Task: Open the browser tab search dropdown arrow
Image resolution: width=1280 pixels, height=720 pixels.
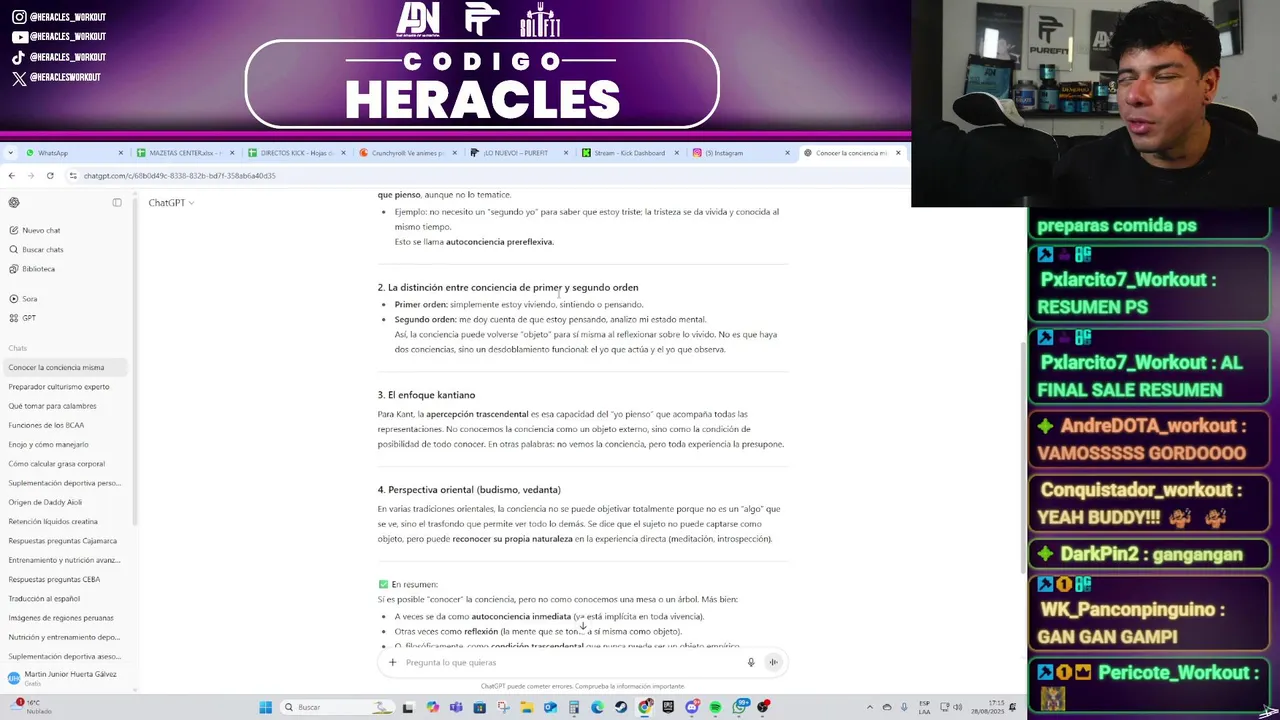Action: point(10,153)
